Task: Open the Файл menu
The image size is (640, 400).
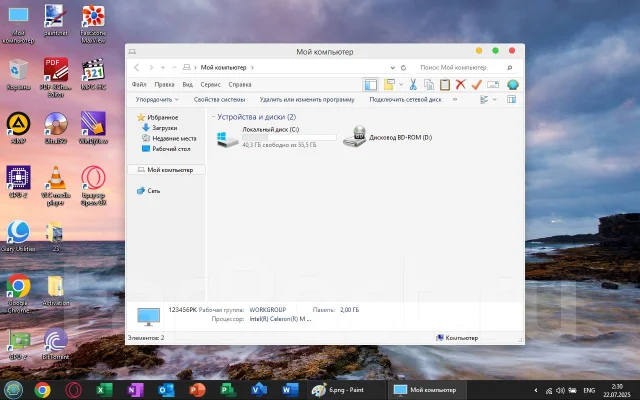Action: pyautogui.click(x=139, y=84)
